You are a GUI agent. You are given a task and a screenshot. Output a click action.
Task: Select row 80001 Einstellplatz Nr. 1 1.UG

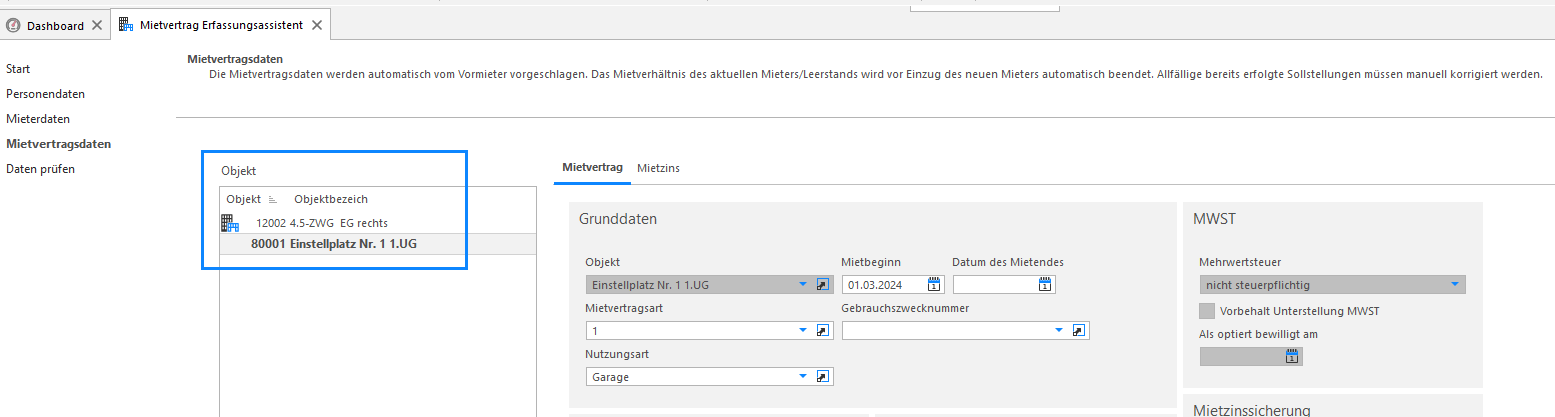[x=378, y=243]
